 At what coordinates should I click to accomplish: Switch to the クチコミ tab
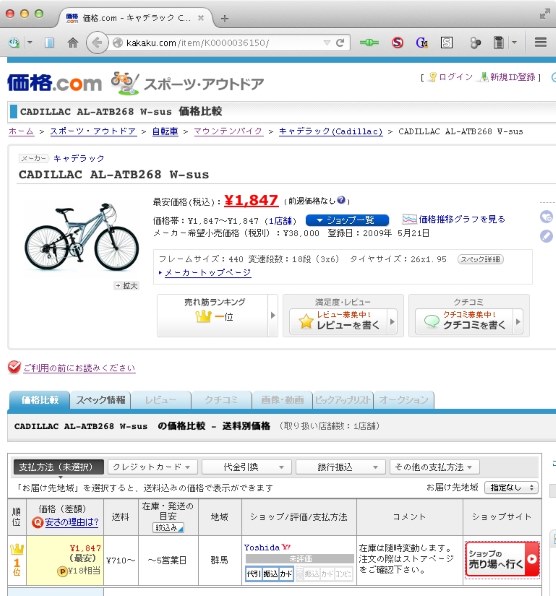click(222, 400)
